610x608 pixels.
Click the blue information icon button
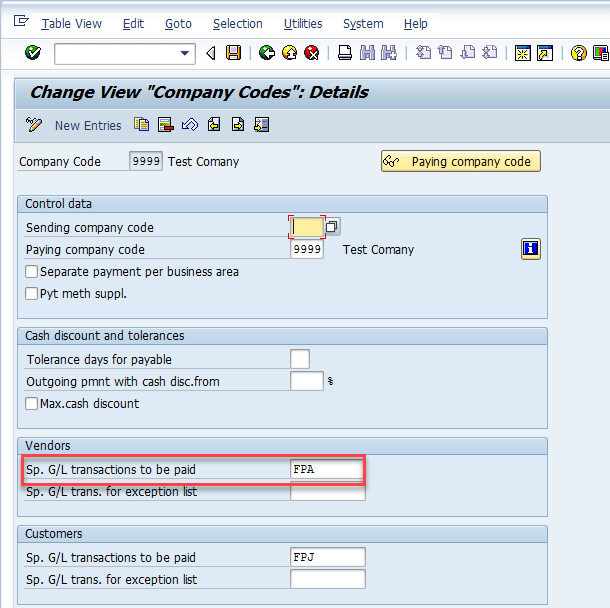tap(531, 249)
